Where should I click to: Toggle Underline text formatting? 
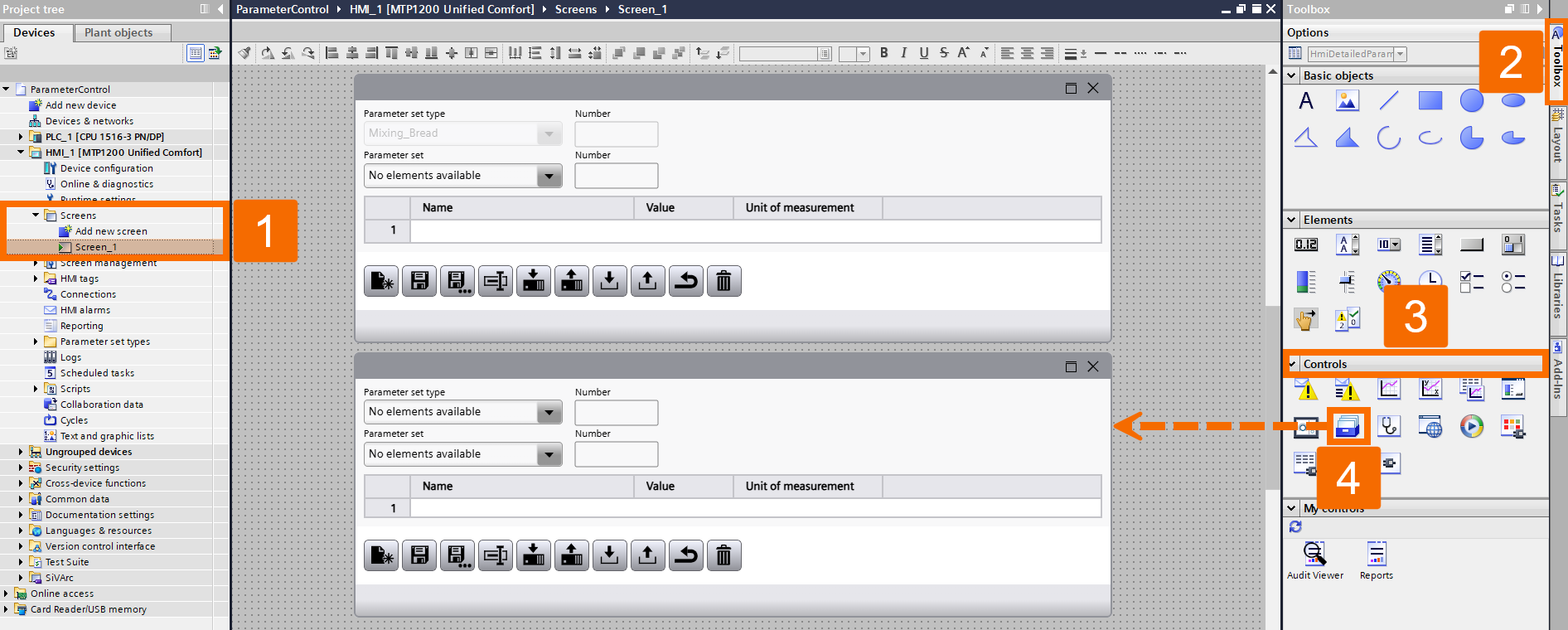[x=923, y=53]
